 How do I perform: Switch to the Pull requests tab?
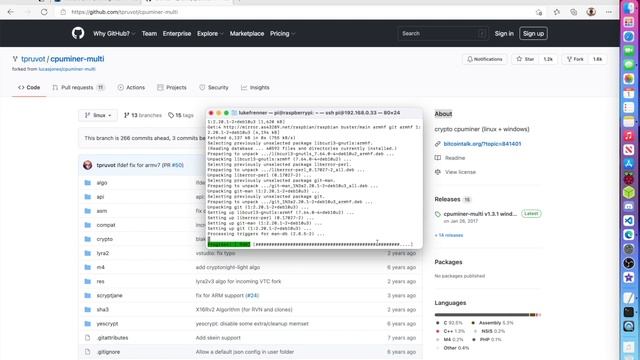78,87
